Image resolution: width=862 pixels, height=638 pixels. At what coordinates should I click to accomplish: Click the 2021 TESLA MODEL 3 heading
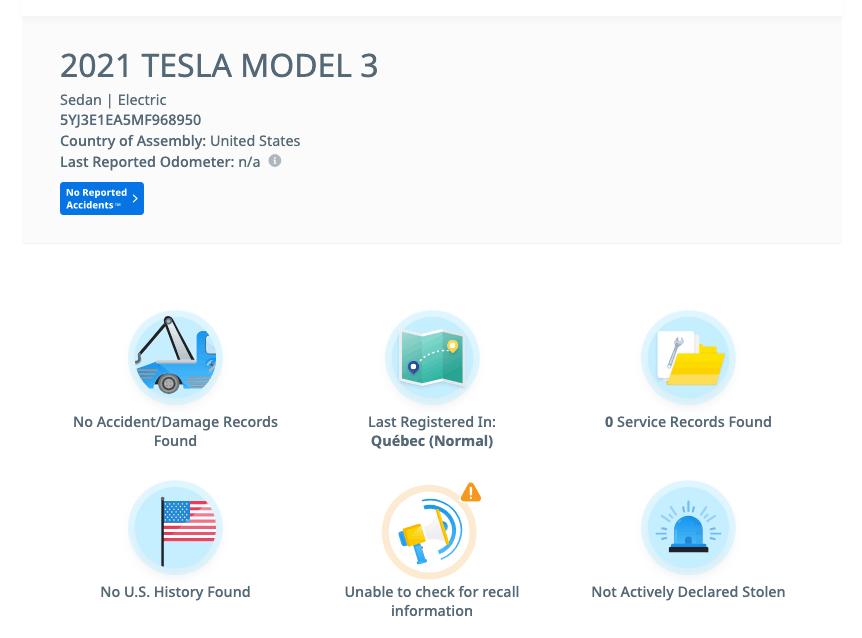coord(219,66)
